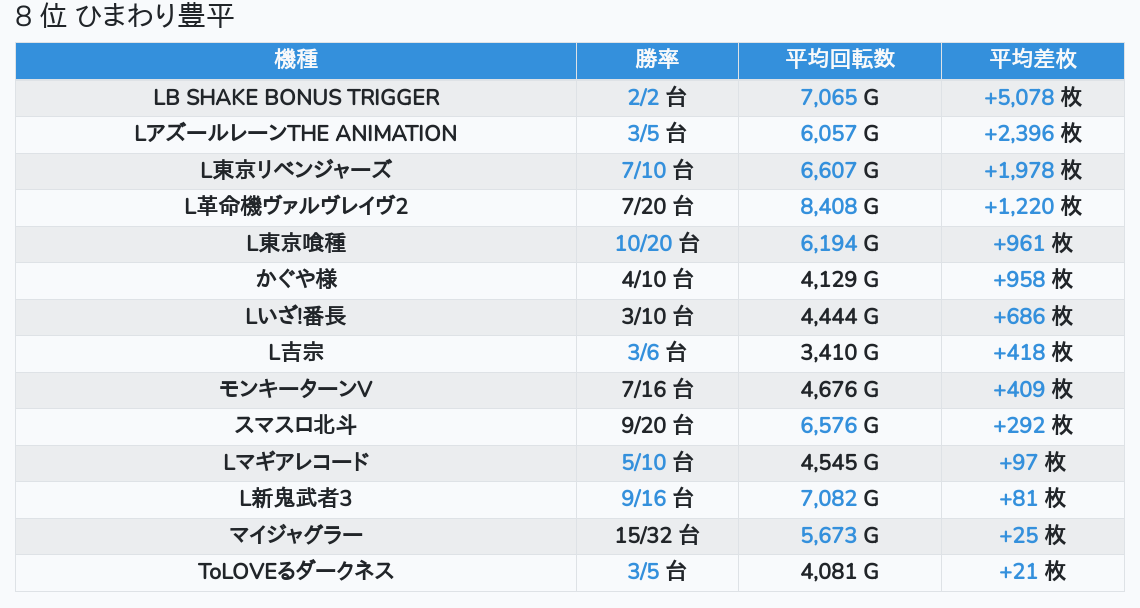This screenshot has width=1140, height=608.
Task: Click the モンキーターンV machine name
Action: (295, 389)
